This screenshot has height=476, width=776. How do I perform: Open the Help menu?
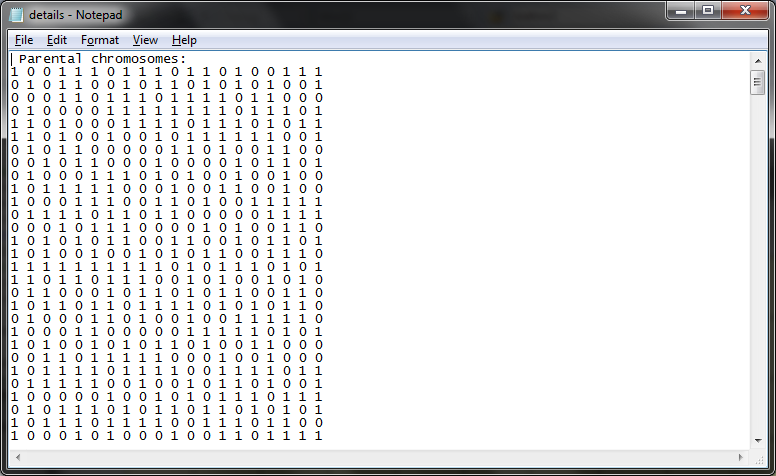(184, 40)
